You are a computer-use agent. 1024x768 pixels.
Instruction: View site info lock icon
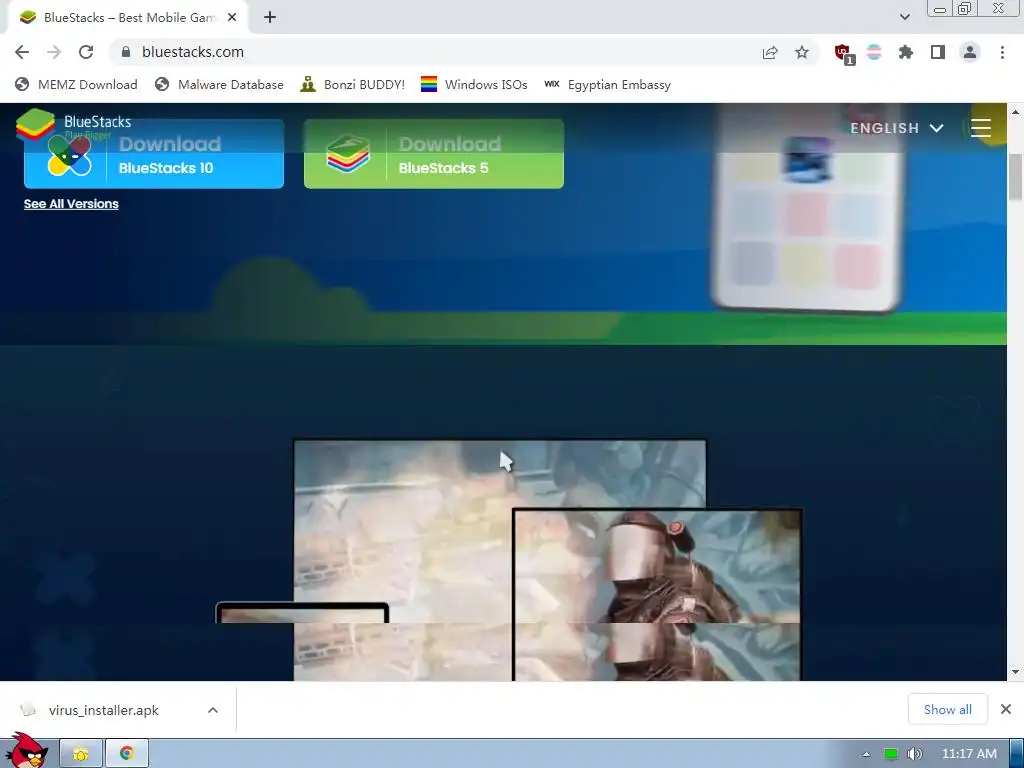(x=126, y=52)
